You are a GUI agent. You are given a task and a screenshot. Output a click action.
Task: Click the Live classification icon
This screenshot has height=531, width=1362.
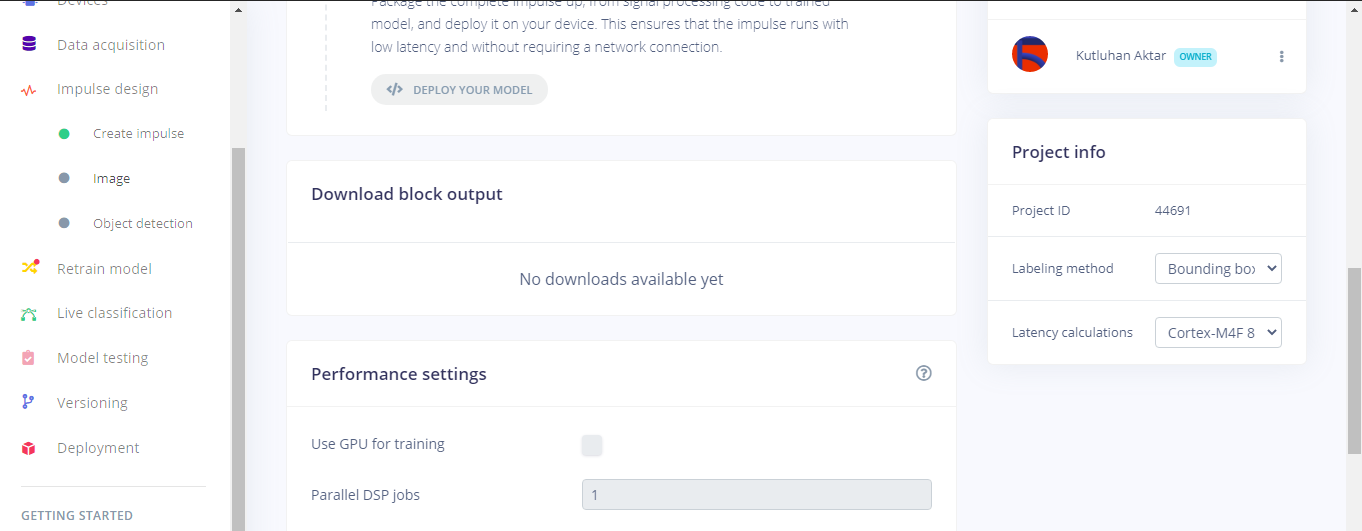pos(29,313)
